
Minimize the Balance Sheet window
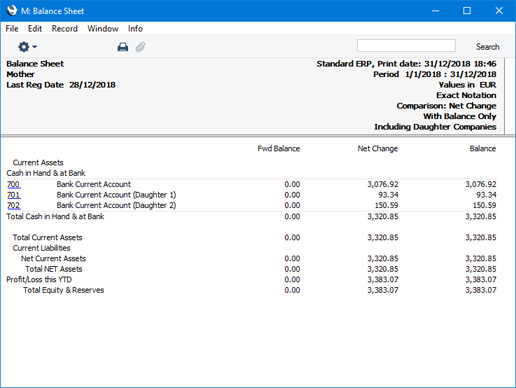[x=435, y=11]
